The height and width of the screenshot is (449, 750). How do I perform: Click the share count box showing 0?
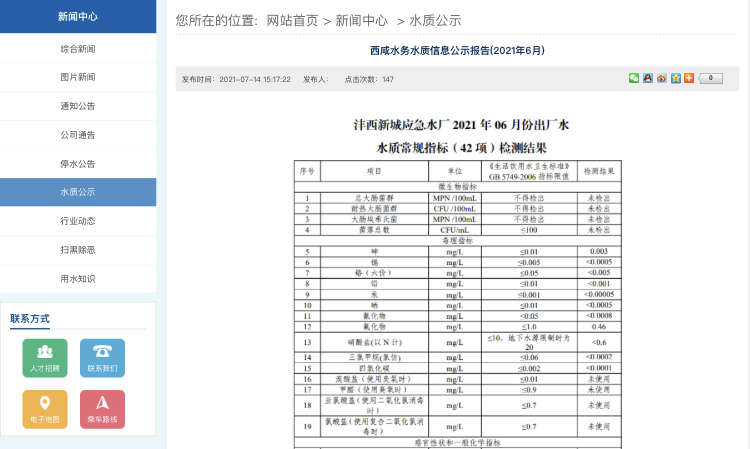pyautogui.click(x=710, y=78)
